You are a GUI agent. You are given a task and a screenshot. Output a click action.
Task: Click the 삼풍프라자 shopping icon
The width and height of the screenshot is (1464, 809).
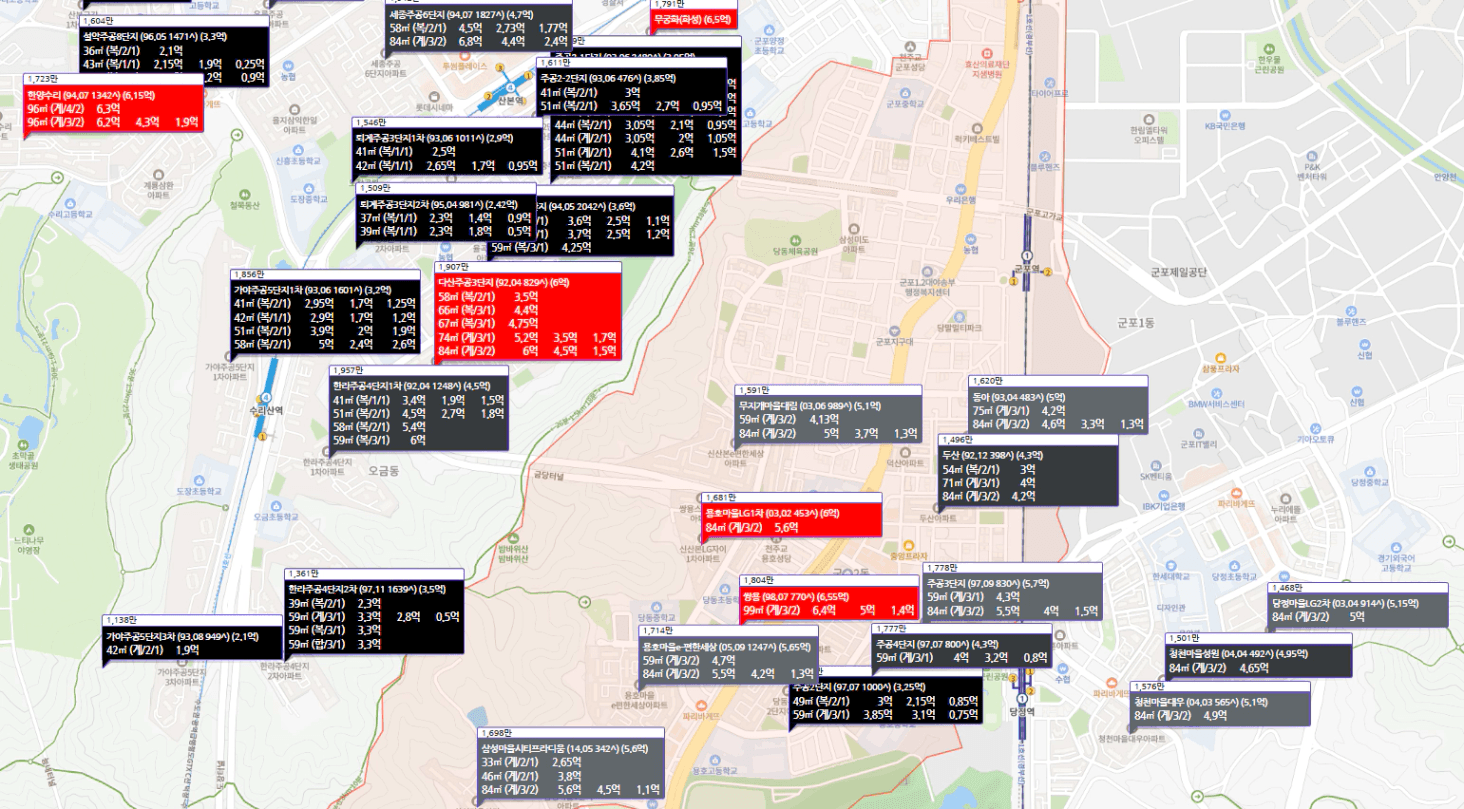(x=1219, y=357)
